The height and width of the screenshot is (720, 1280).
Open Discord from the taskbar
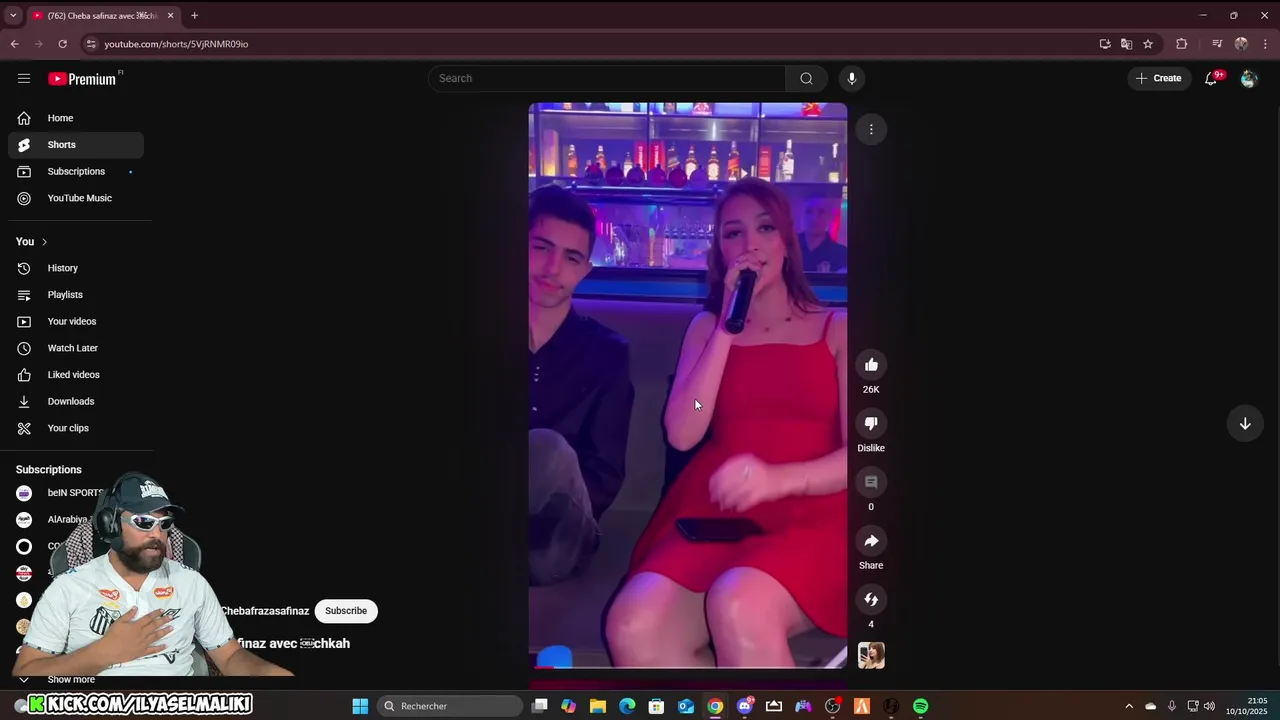pos(745,706)
